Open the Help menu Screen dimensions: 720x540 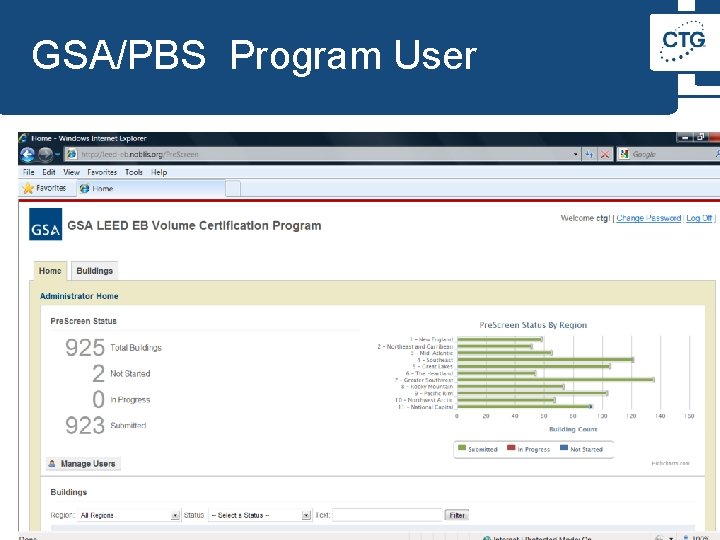point(159,172)
